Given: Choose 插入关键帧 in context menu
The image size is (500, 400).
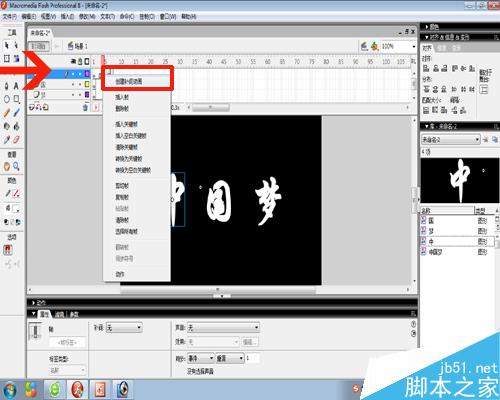Looking at the screenshot, I should point(136,124).
